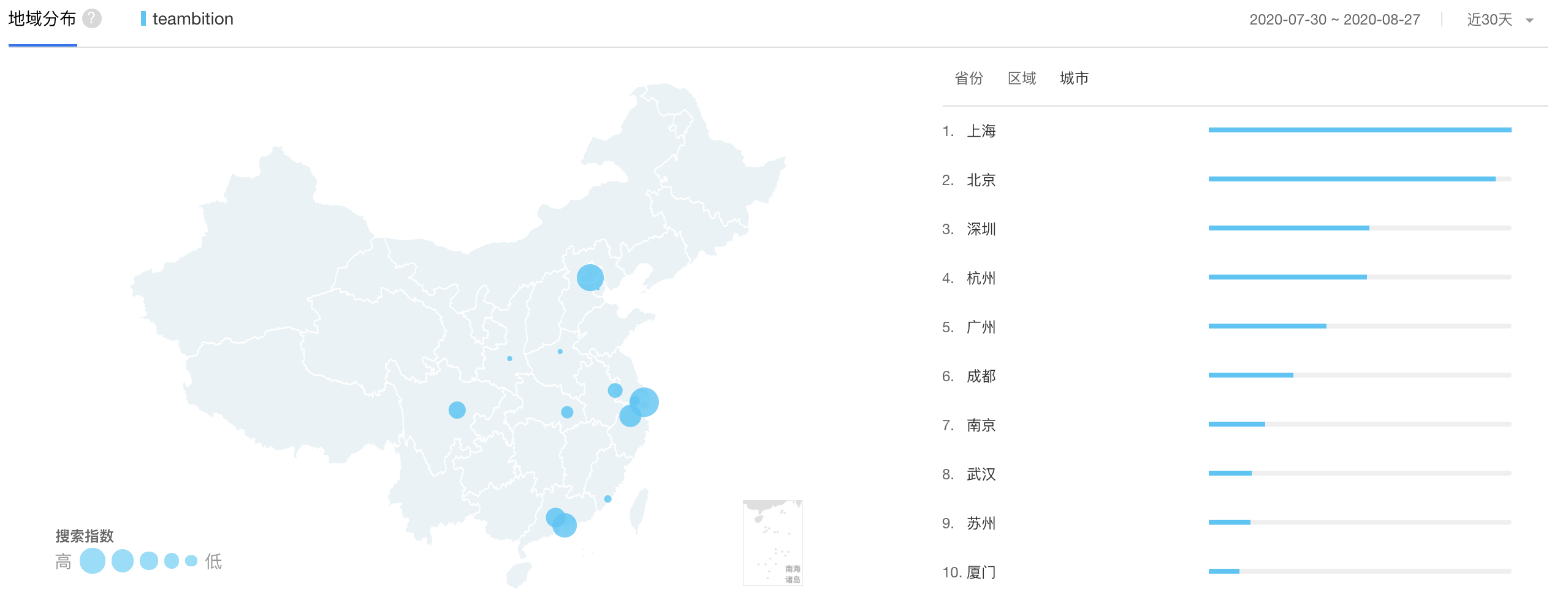Click the largest search index legend circle
The height and width of the screenshot is (608, 1568).
(x=93, y=561)
